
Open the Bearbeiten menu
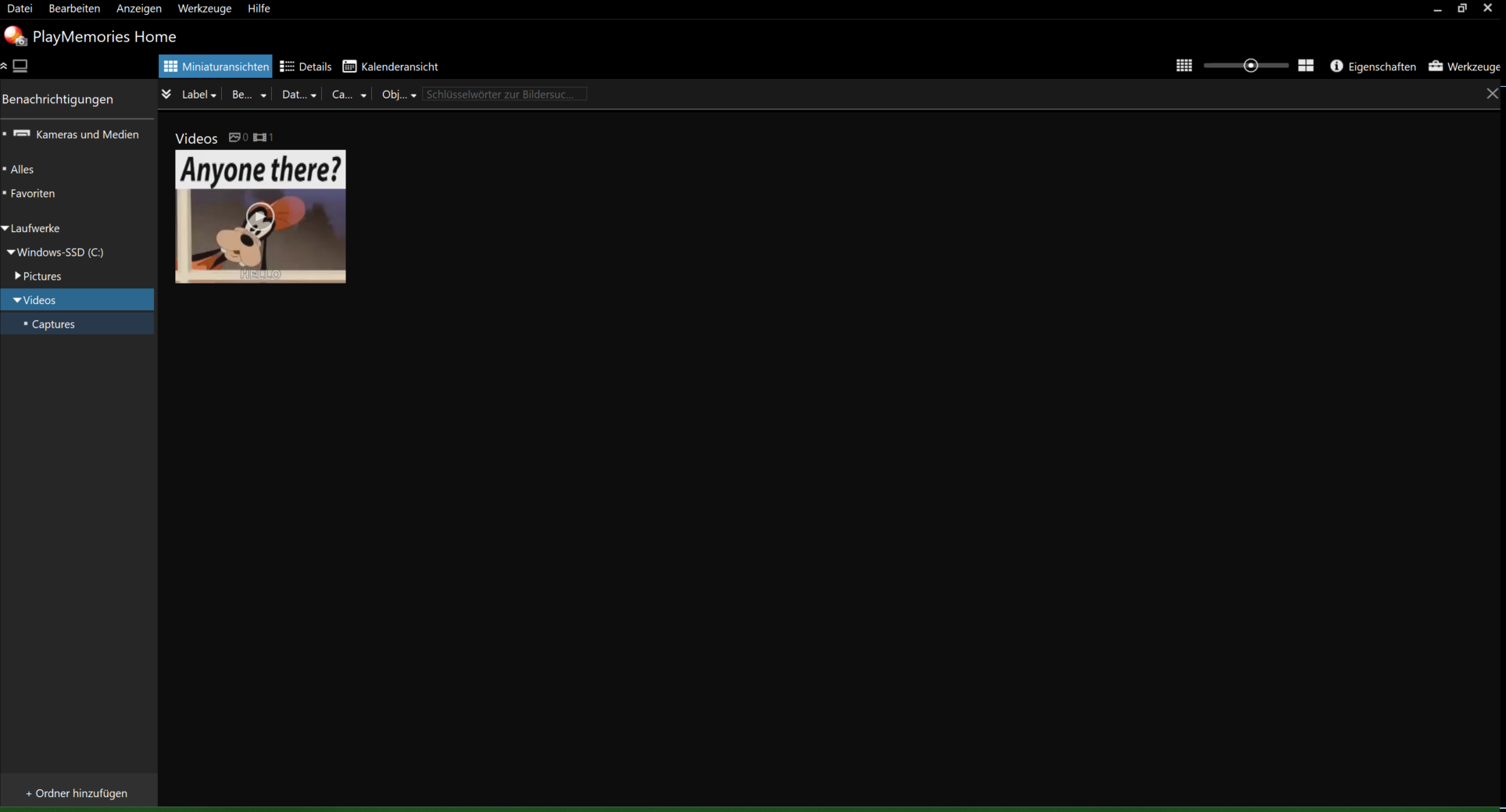click(x=74, y=9)
